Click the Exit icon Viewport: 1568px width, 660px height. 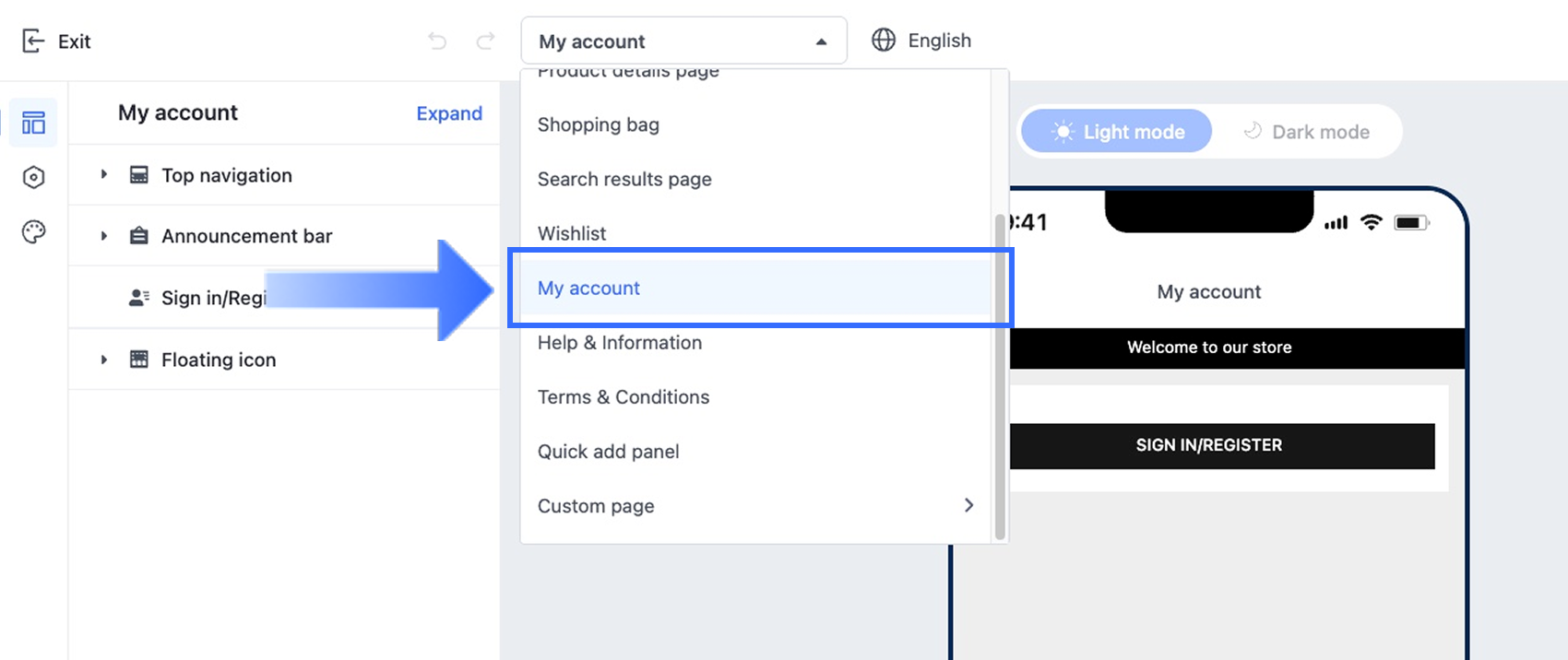(x=33, y=41)
